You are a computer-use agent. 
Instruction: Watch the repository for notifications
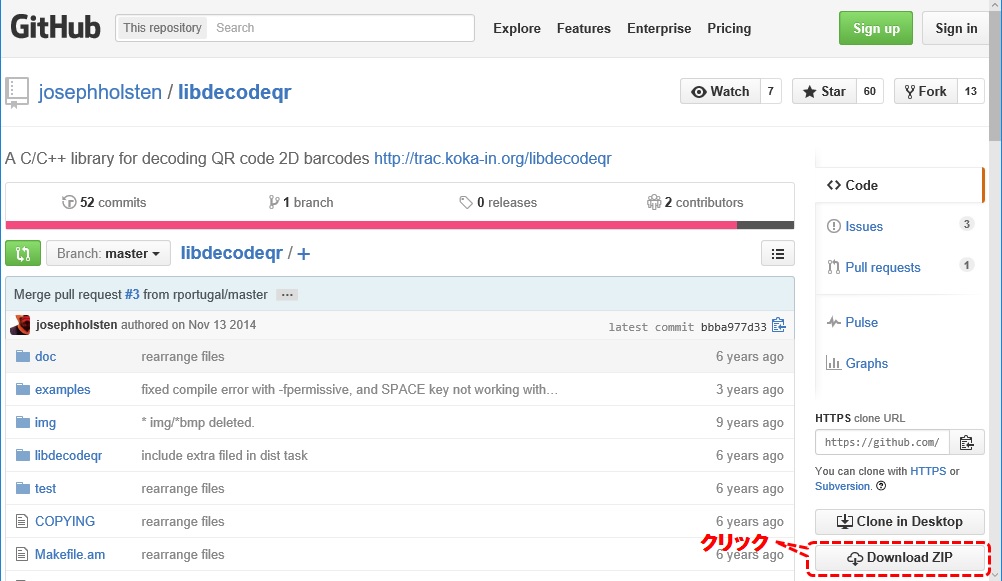tap(720, 91)
